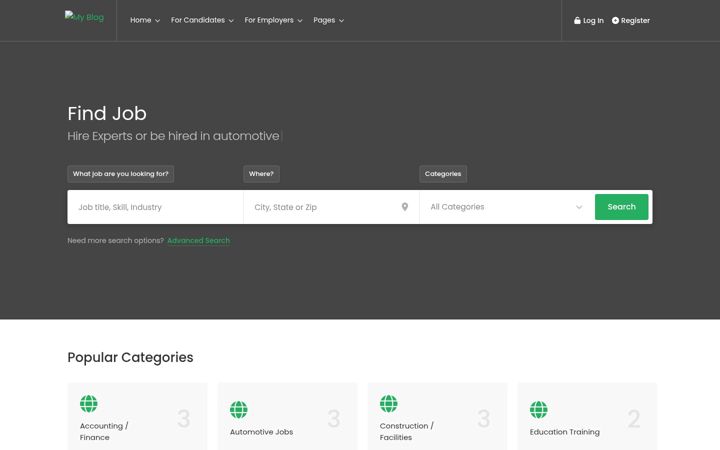Open the Education Training category

point(587,416)
